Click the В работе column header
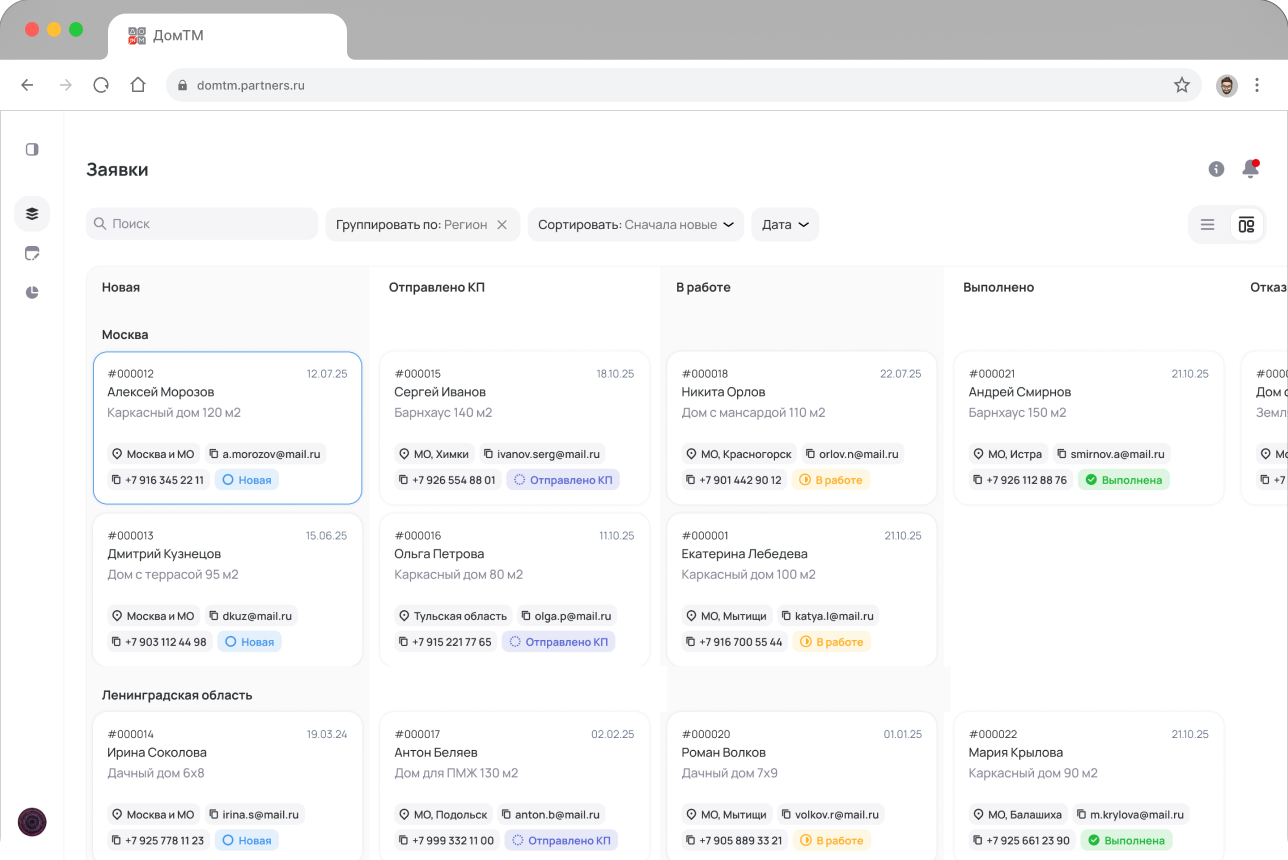The image size is (1288, 860). [703, 287]
